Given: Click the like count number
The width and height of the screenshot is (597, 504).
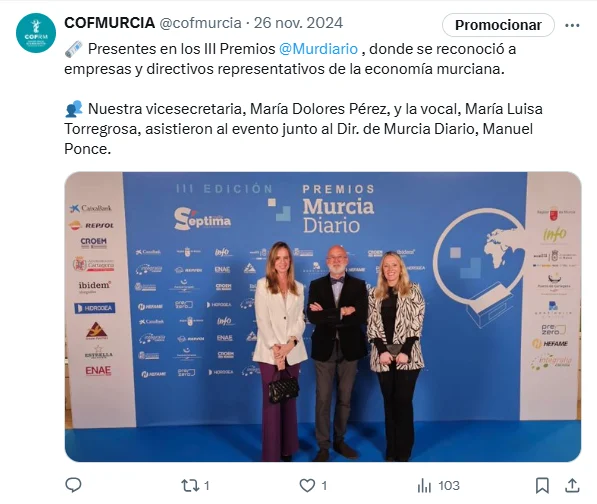Looking at the screenshot, I should coord(324,486).
